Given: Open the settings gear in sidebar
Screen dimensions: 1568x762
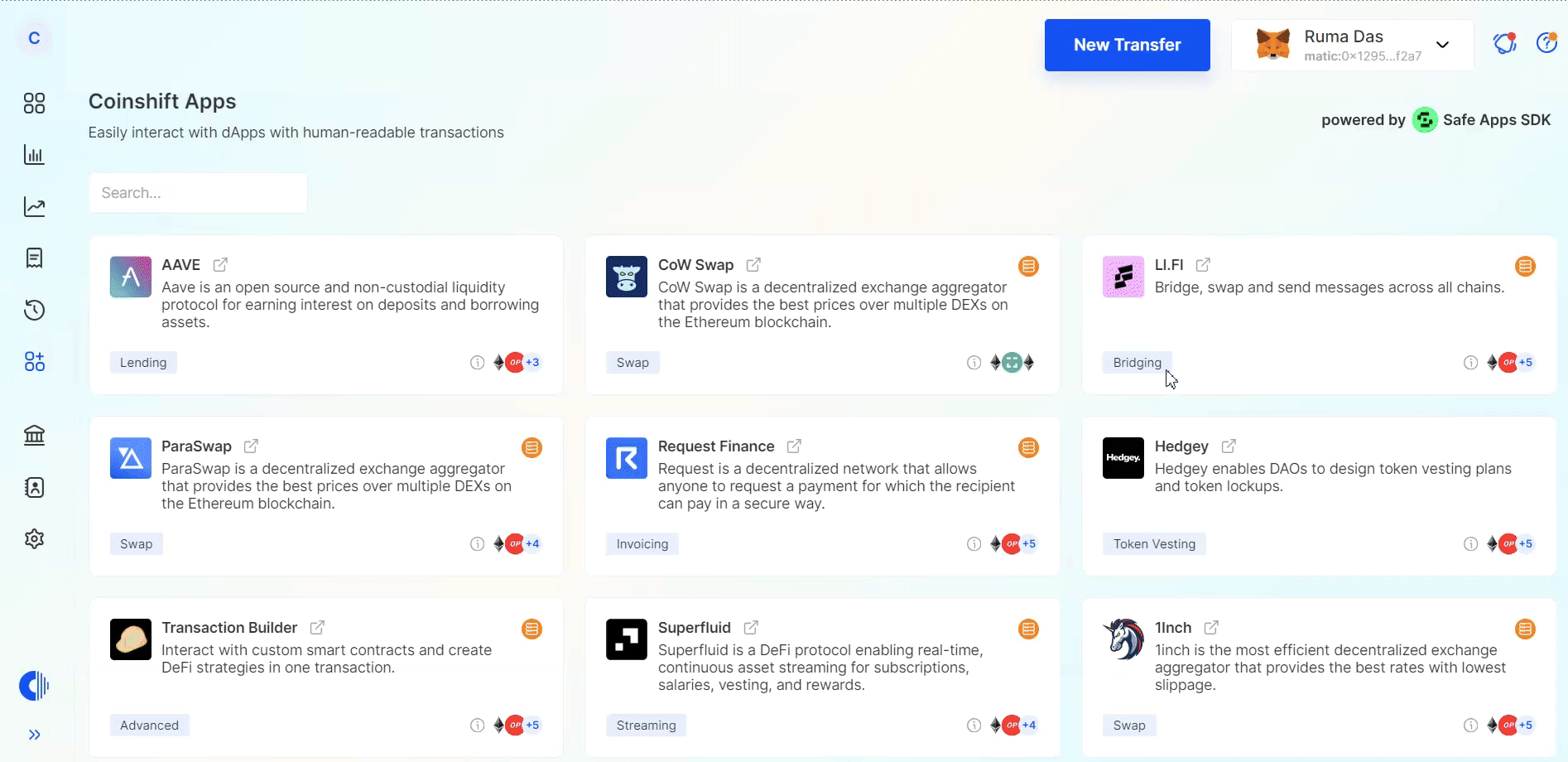Looking at the screenshot, I should pos(34,539).
